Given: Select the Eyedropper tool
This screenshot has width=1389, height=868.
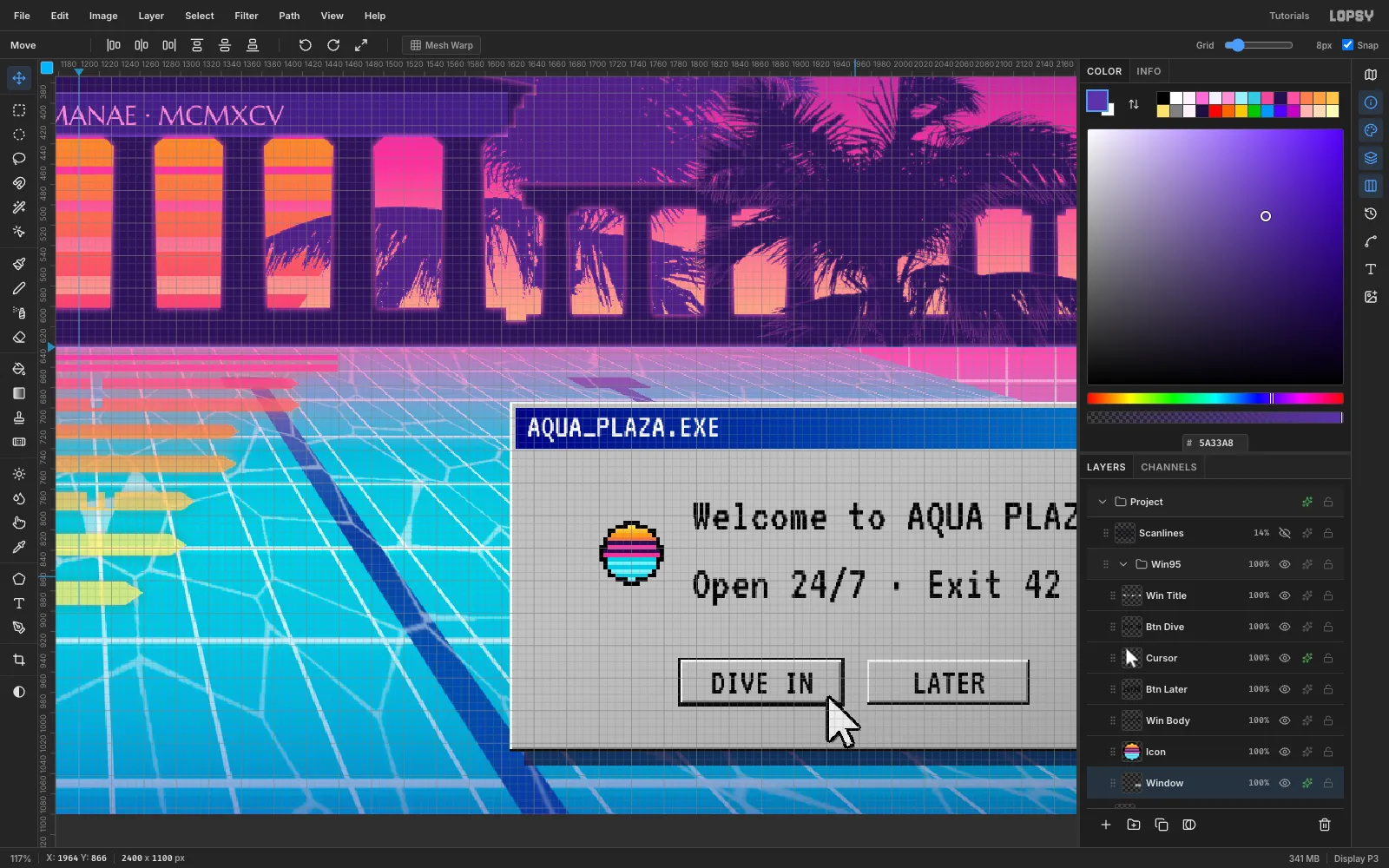Looking at the screenshot, I should tap(19, 547).
